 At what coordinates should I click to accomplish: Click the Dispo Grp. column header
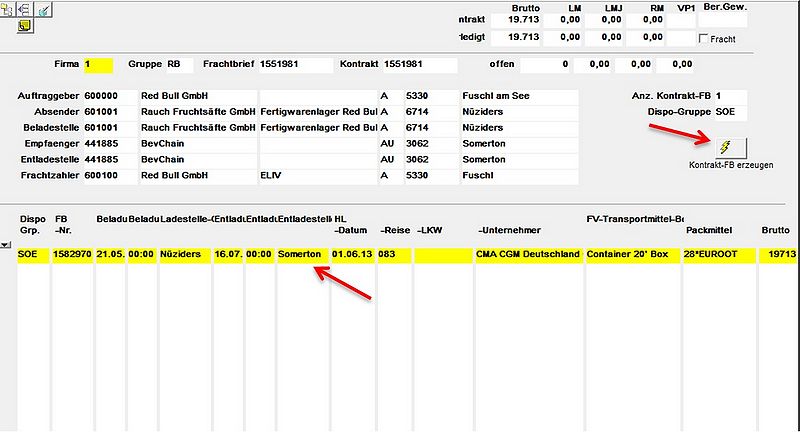pos(32,224)
